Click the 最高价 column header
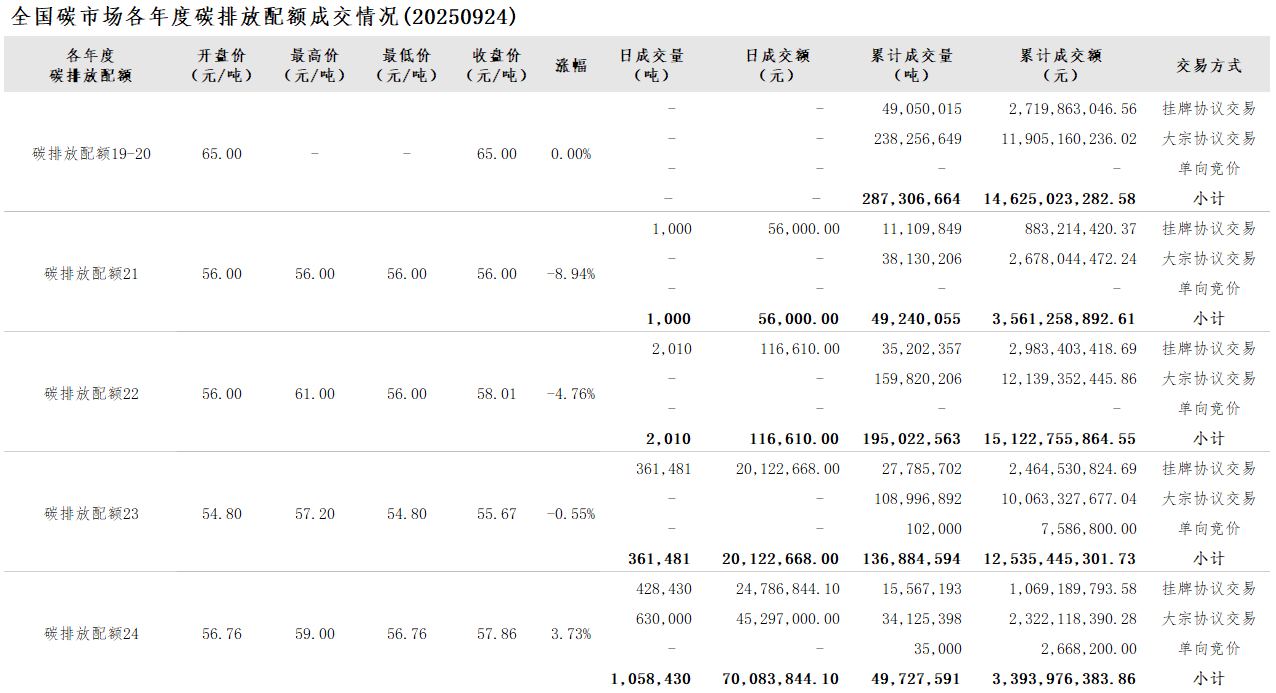The width and height of the screenshot is (1276, 693). pyautogui.click(x=314, y=65)
